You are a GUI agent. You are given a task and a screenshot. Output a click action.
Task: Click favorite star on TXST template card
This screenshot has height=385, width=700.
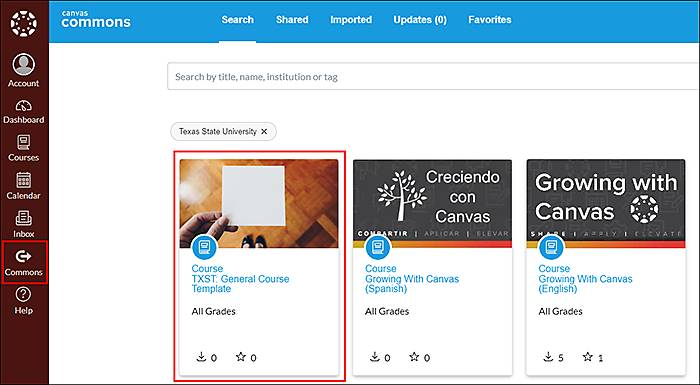[241, 356]
